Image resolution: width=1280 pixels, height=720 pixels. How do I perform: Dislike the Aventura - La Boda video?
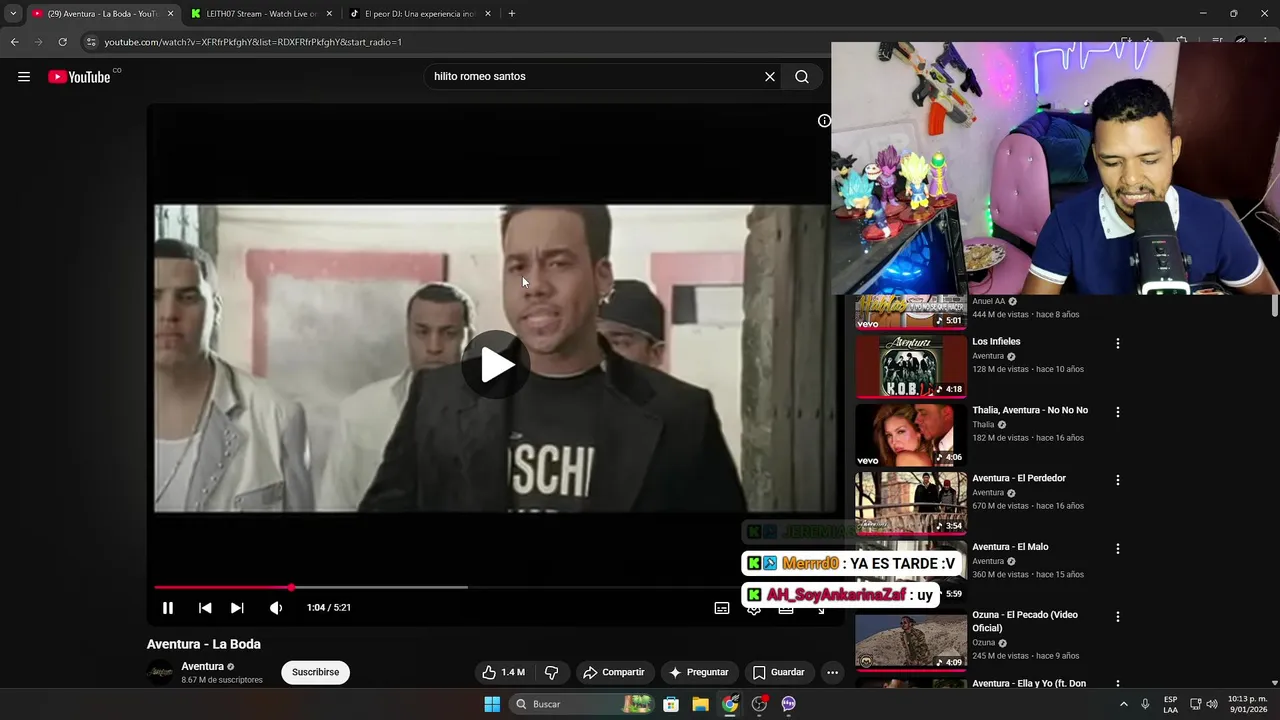click(551, 673)
